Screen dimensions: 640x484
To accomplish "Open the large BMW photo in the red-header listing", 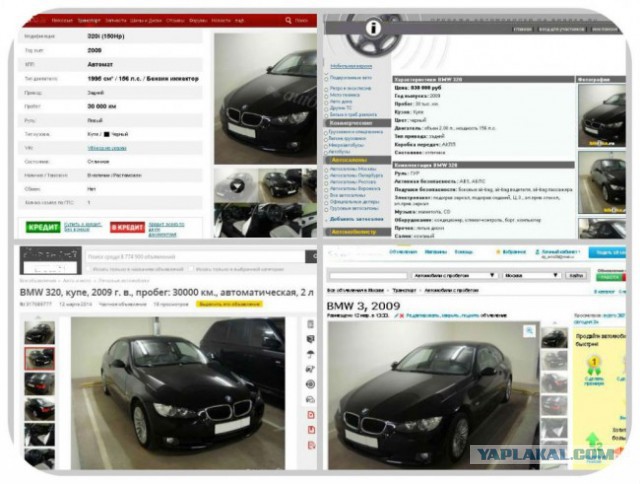I will click(x=265, y=99).
